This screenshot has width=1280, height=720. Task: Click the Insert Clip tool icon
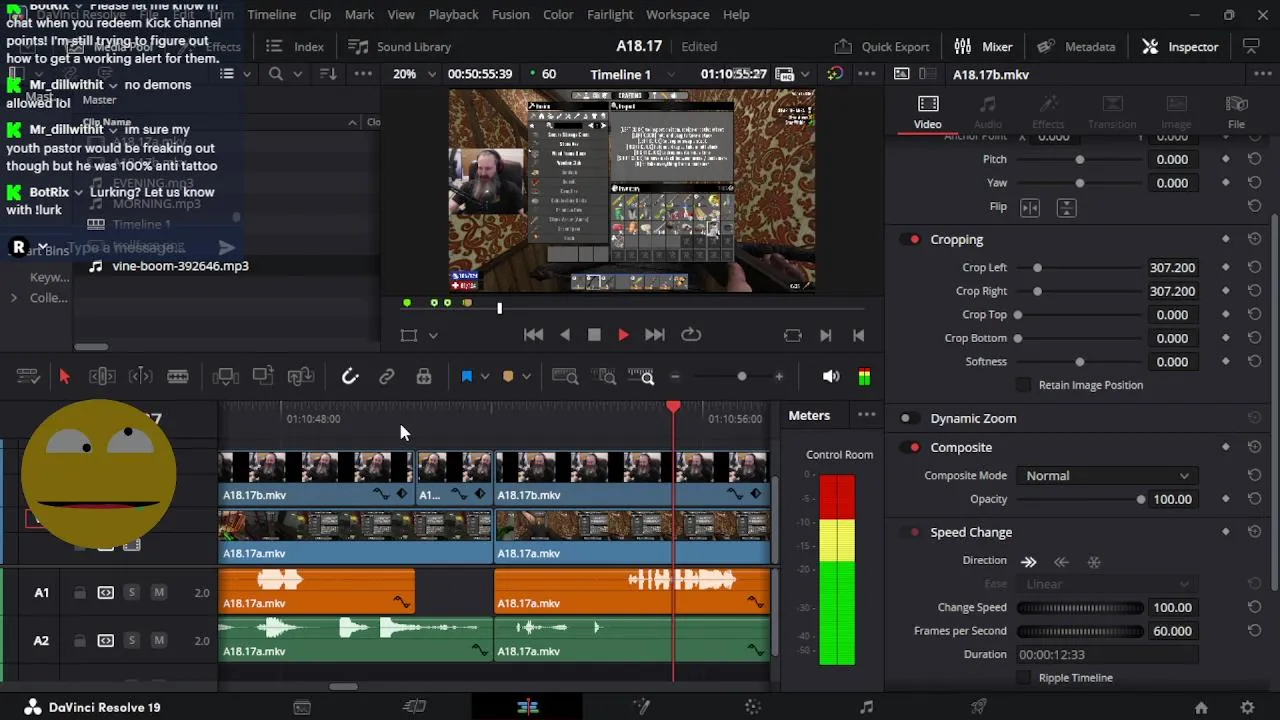coord(225,377)
